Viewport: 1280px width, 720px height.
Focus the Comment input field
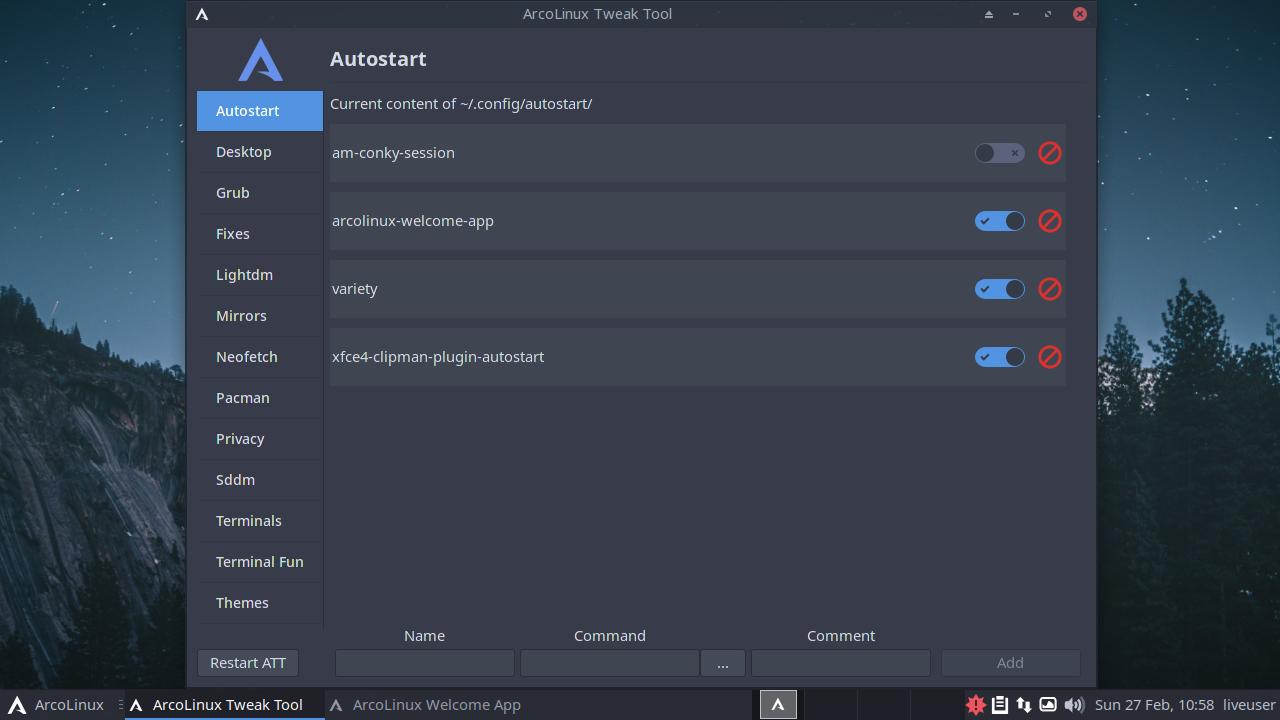click(841, 663)
